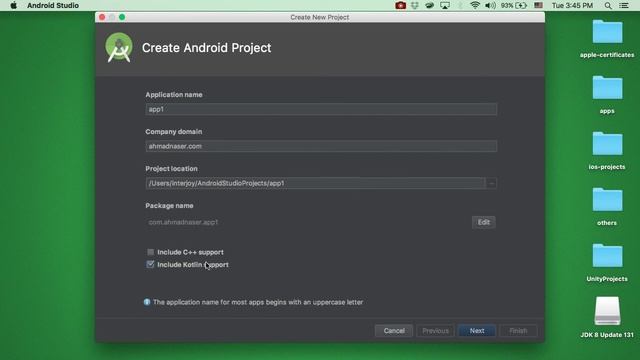The width and height of the screenshot is (640, 360).
Task: Click the AirPlay display menu bar icon
Action: pos(445,5)
